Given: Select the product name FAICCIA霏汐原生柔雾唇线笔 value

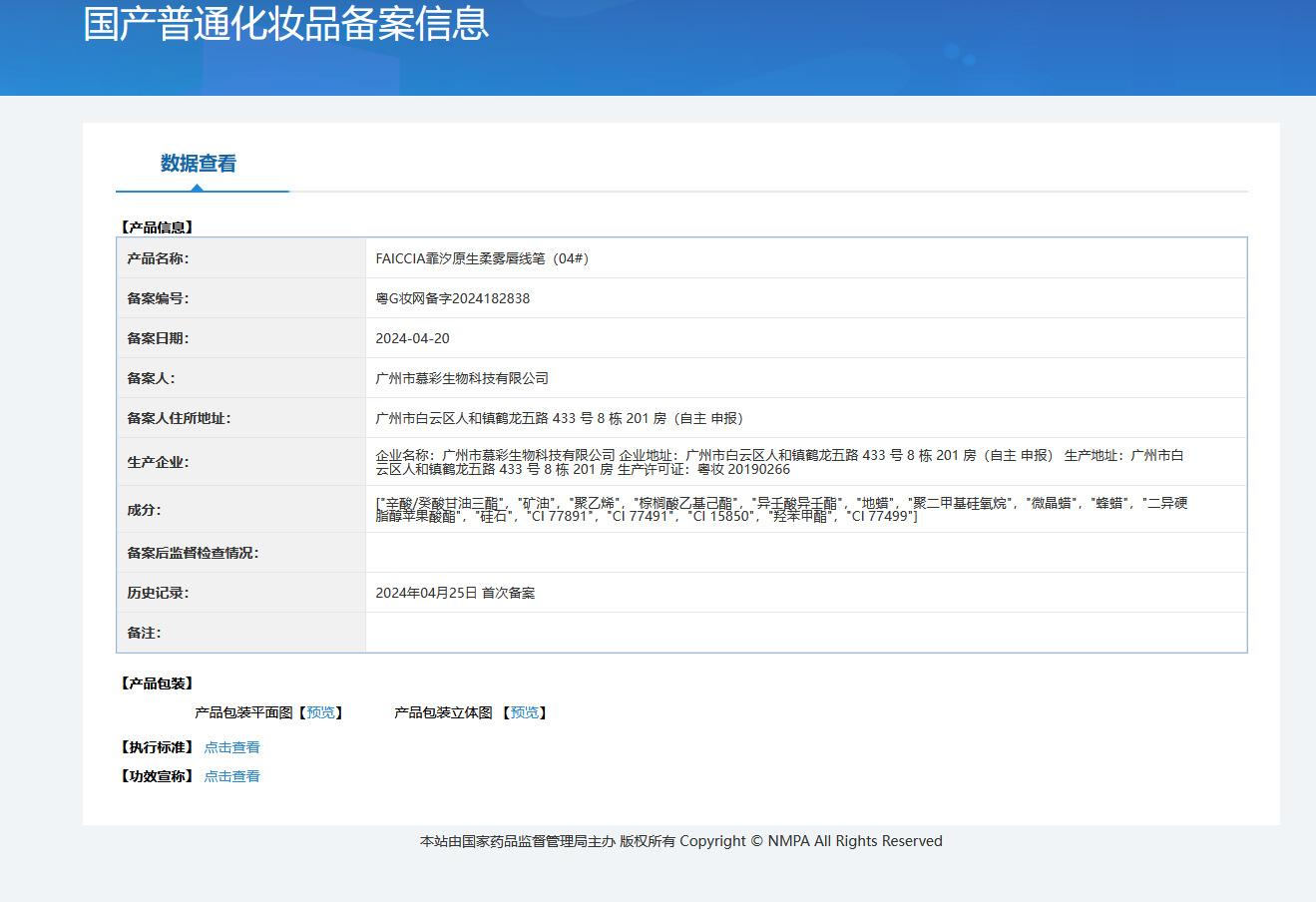Looking at the screenshot, I should (482, 258).
